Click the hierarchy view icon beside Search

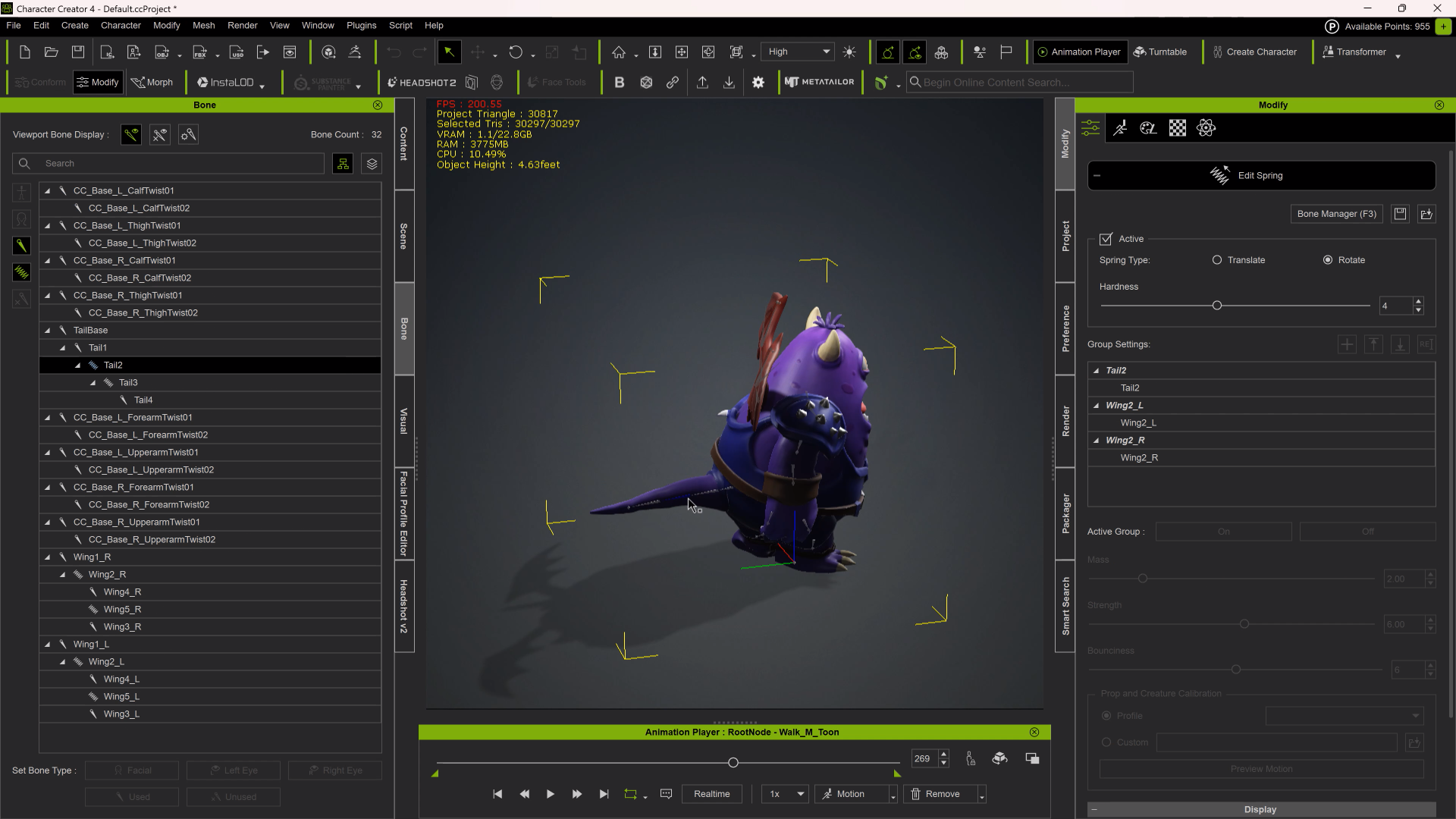pos(343,164)
